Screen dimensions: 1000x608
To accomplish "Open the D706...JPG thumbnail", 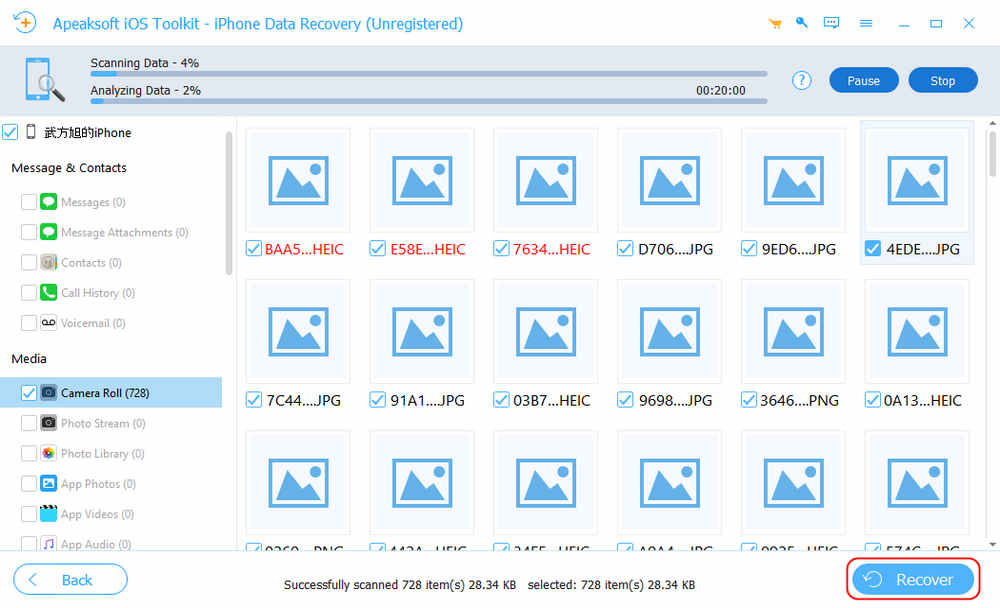I will 670,181.
